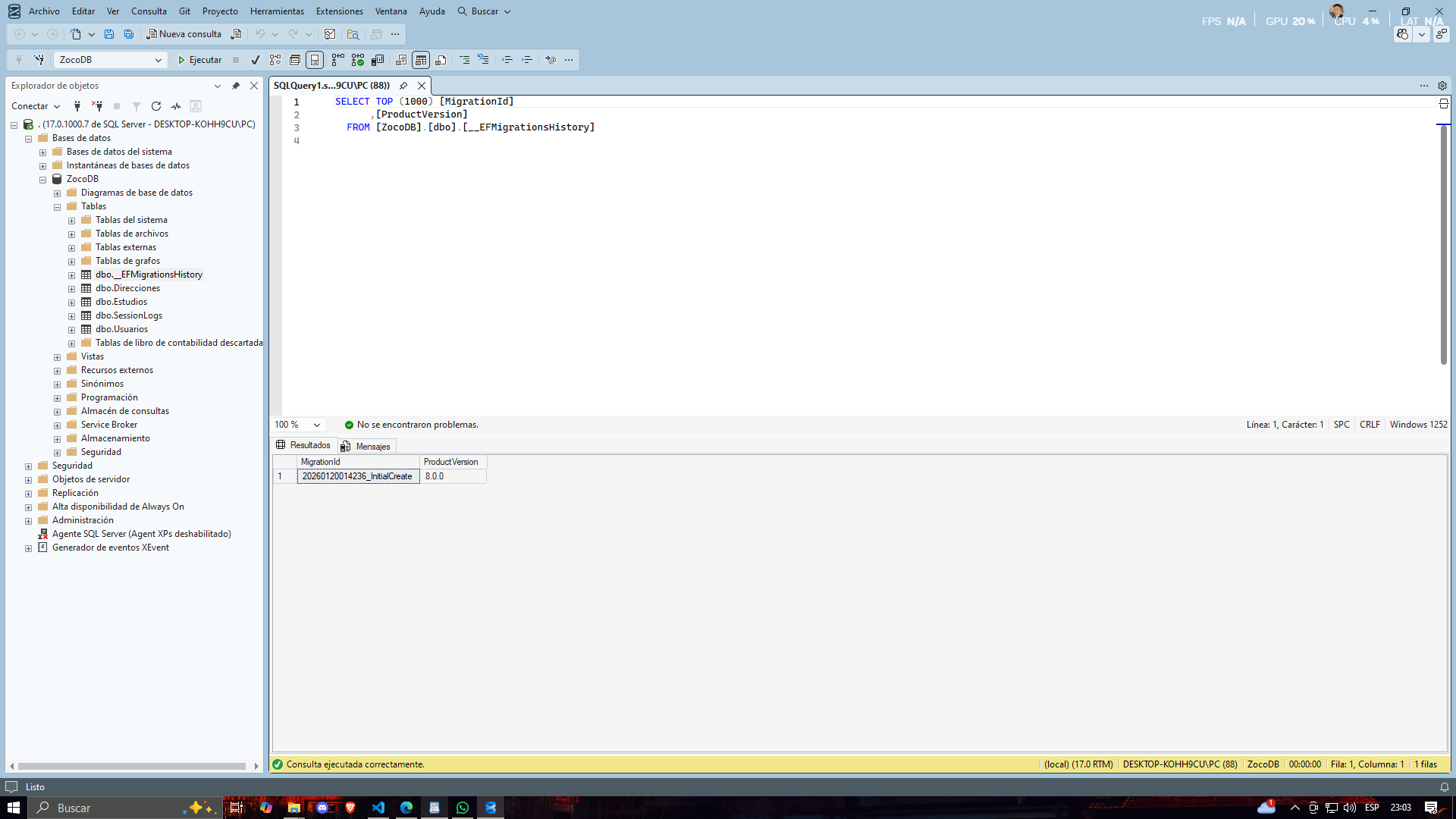Comment out the selected lines
Image resolution: width=1456 pixels, height=819 pixels.
pyautogui.click(x=464, y=60)
